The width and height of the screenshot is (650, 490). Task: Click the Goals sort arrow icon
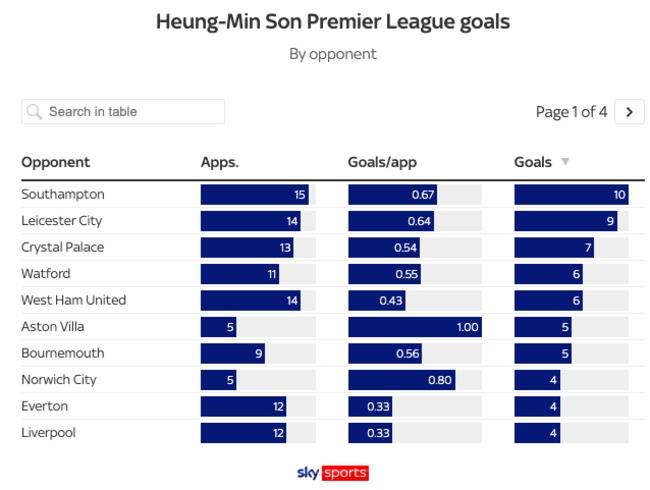565,162
